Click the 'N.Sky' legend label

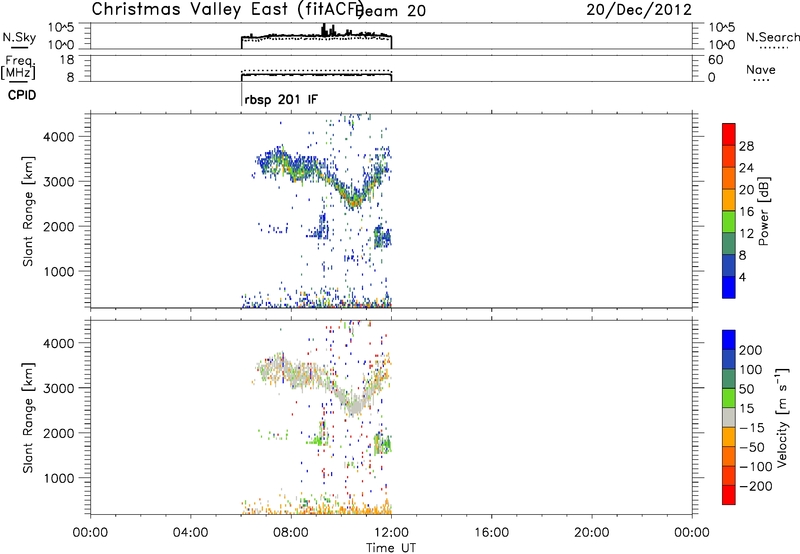(19, 37)
